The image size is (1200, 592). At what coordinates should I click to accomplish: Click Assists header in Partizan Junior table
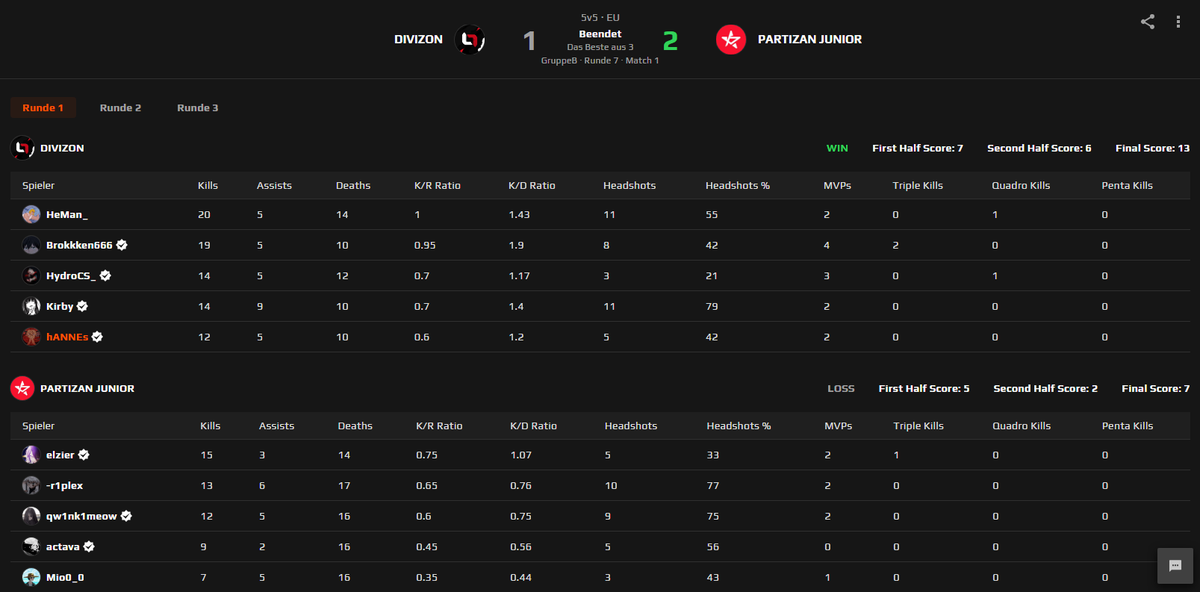[x=276, y=426]
